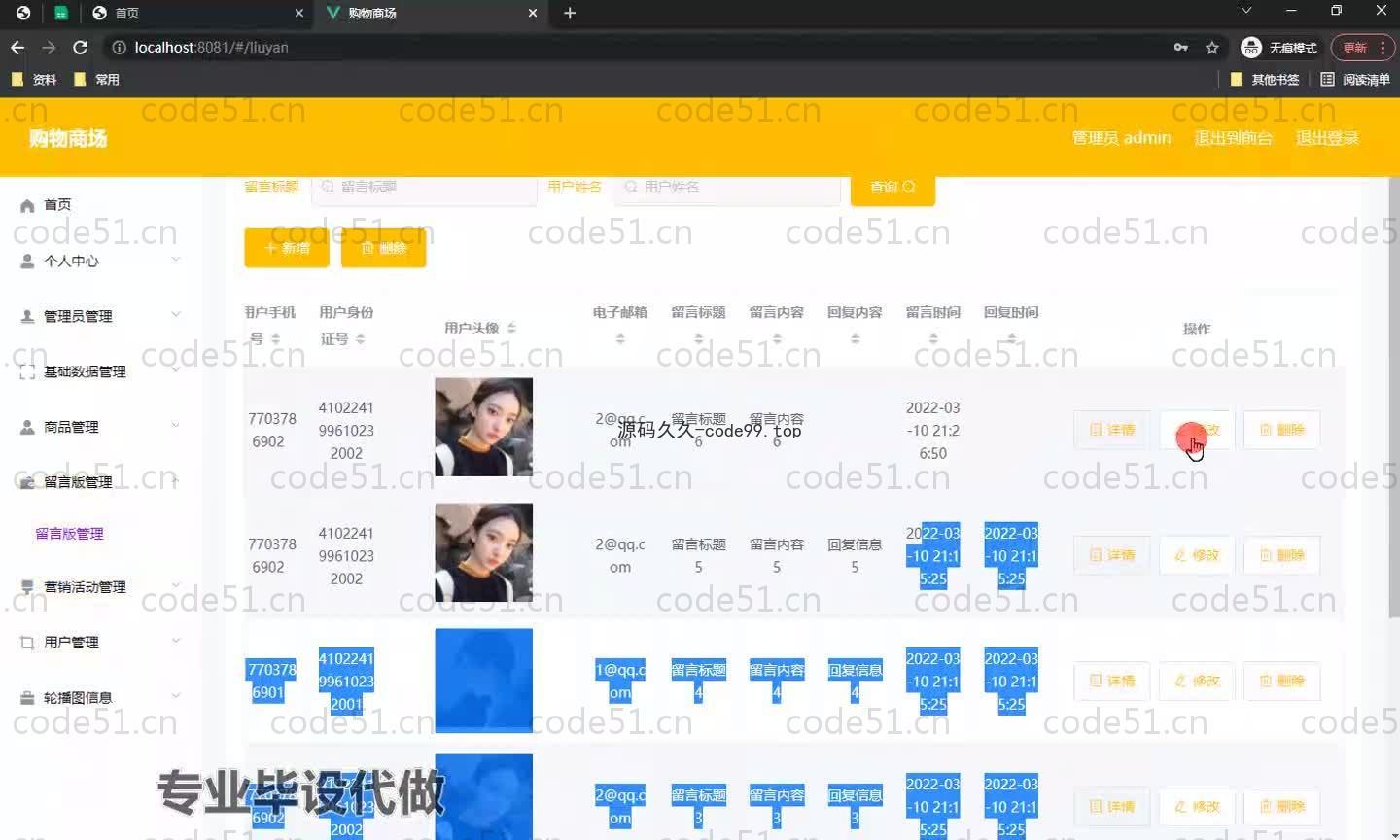Sort by 留言标题 column arrows
The height and width of the screenshot is (840, 1400).
click(x=698, y=338)
